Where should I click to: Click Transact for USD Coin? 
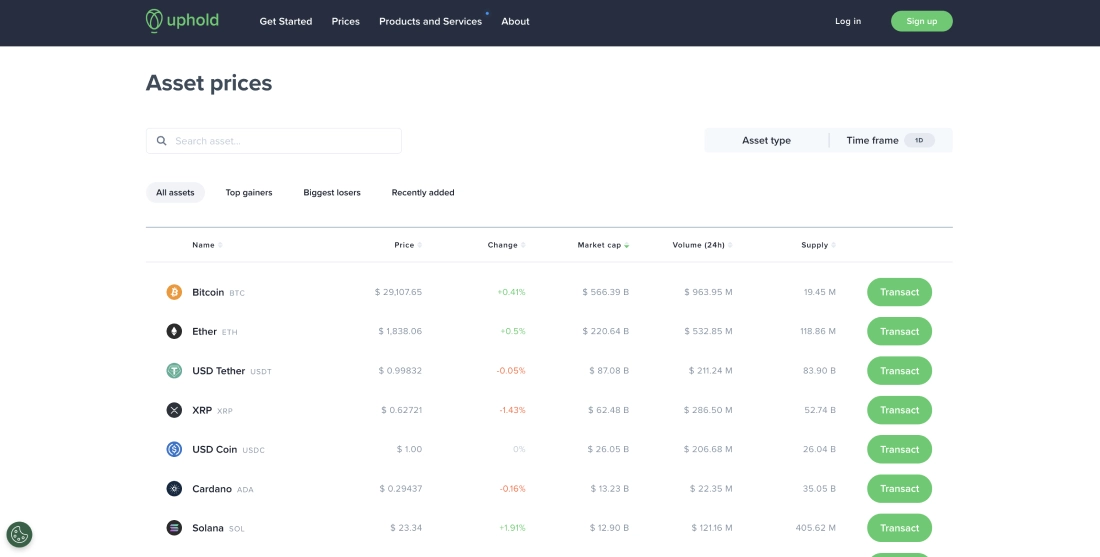899,449
